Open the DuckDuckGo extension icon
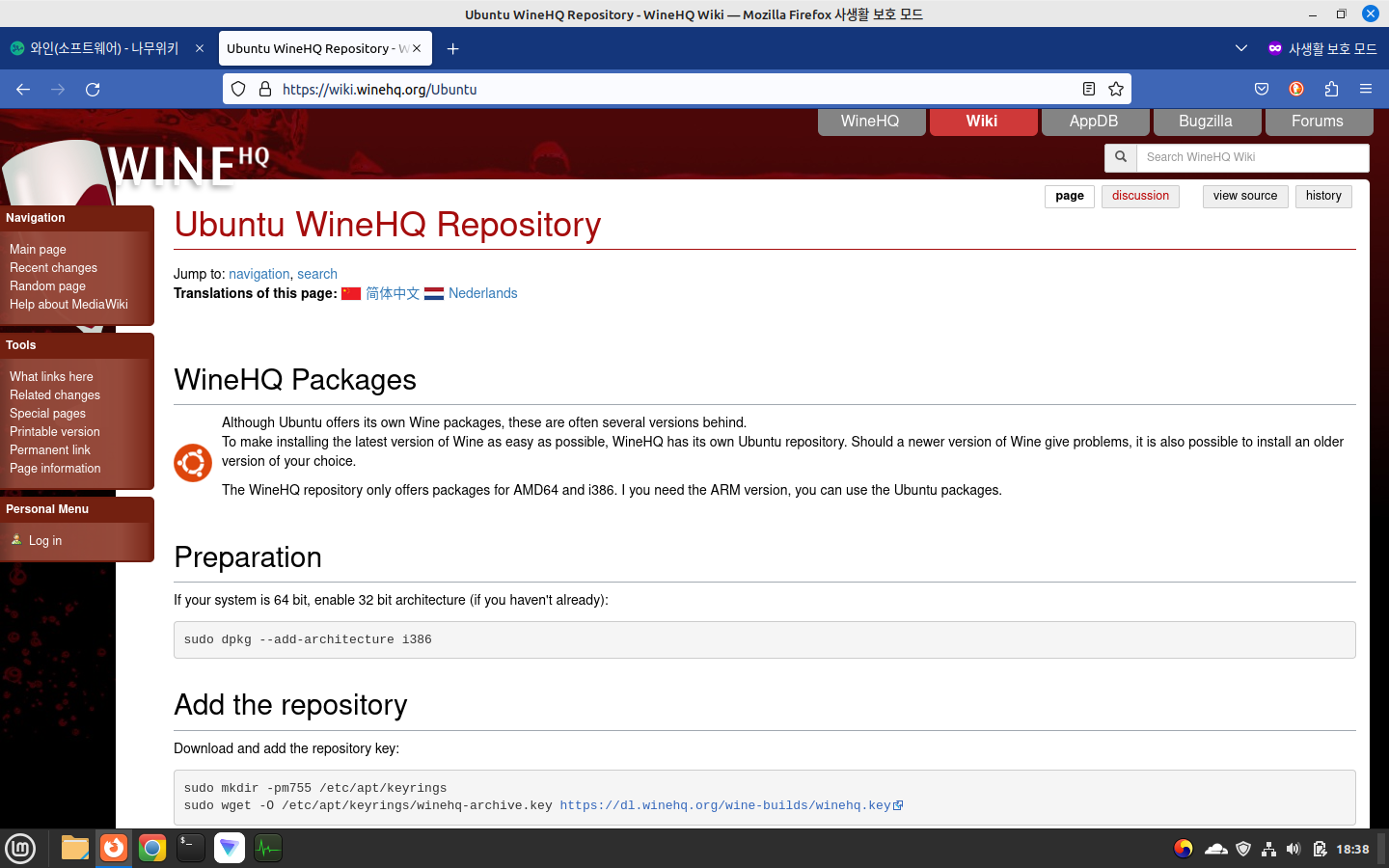 point(1296,89)
